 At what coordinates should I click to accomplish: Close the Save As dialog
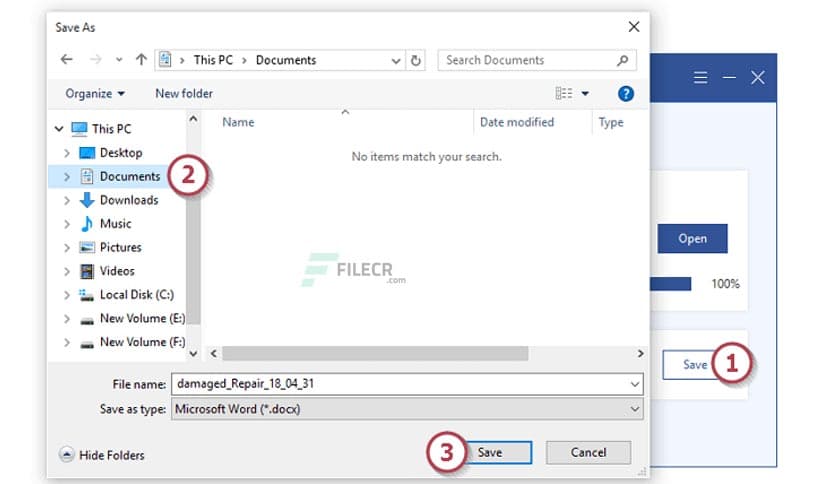634,27
